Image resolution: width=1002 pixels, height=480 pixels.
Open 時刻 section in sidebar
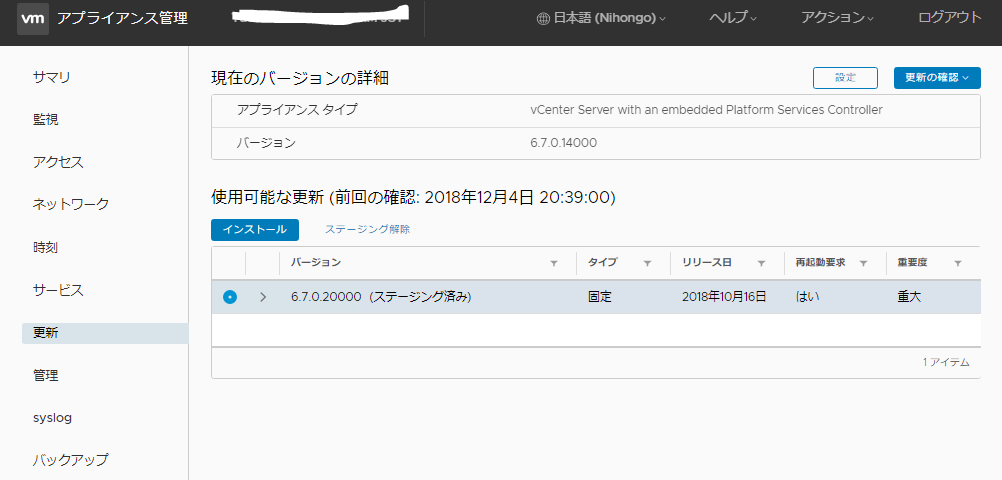(45, 247)
